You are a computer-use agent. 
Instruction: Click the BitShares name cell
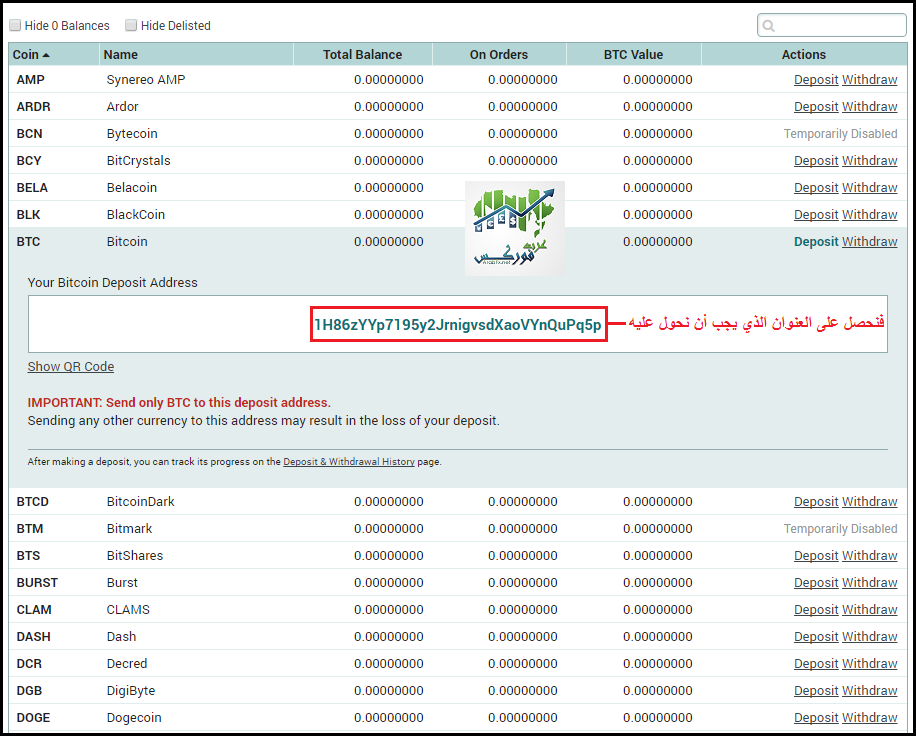(134, 556)
